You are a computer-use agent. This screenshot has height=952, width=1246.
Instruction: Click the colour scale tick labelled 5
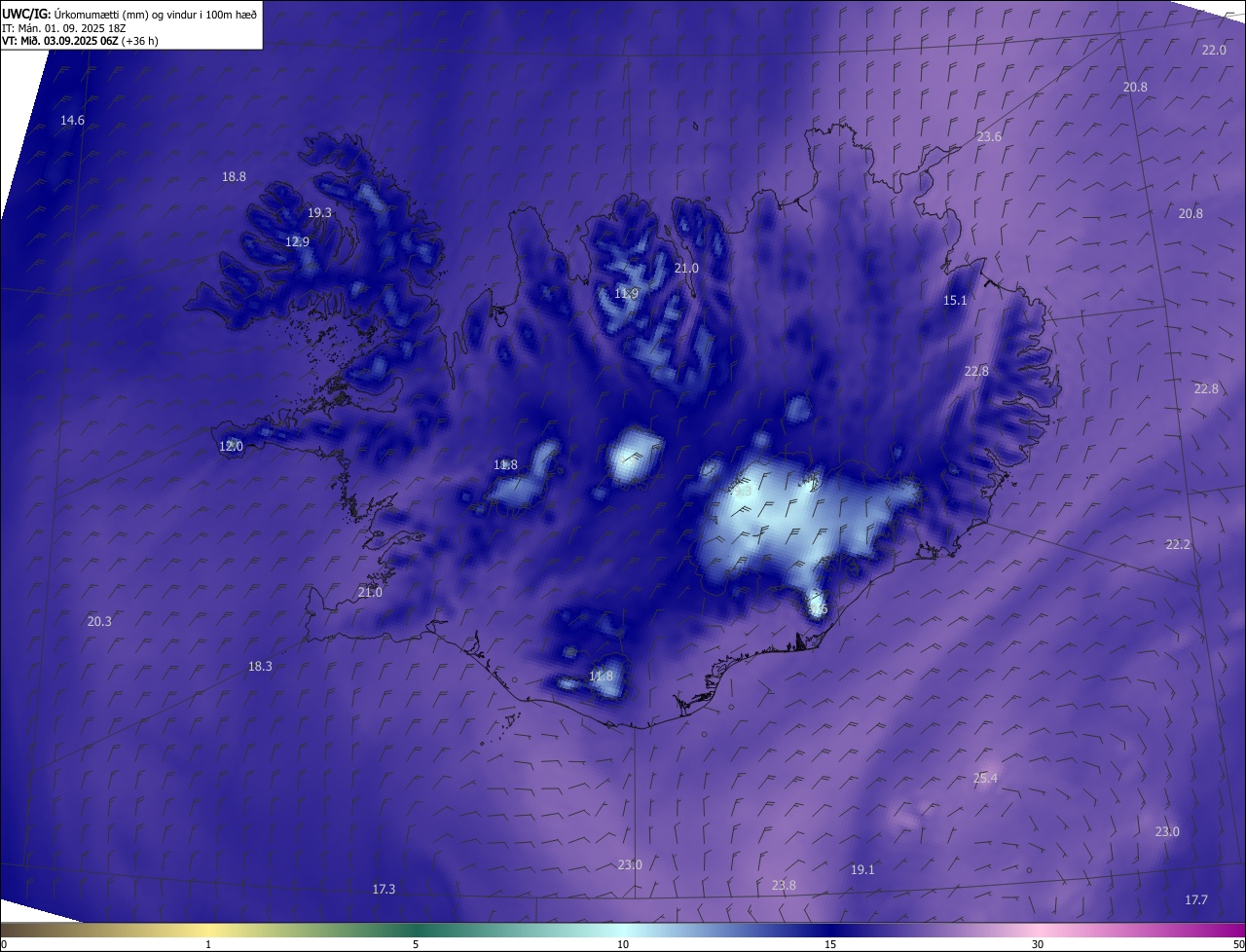416,944
